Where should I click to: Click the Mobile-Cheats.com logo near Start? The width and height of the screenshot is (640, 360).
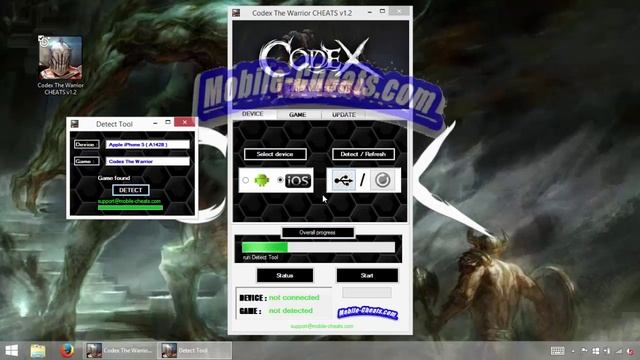tap(367, 313)
